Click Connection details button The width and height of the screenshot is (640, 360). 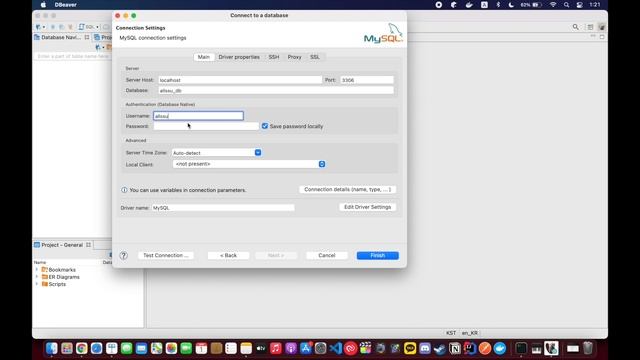pyautogui.click(x=347, y=189)
